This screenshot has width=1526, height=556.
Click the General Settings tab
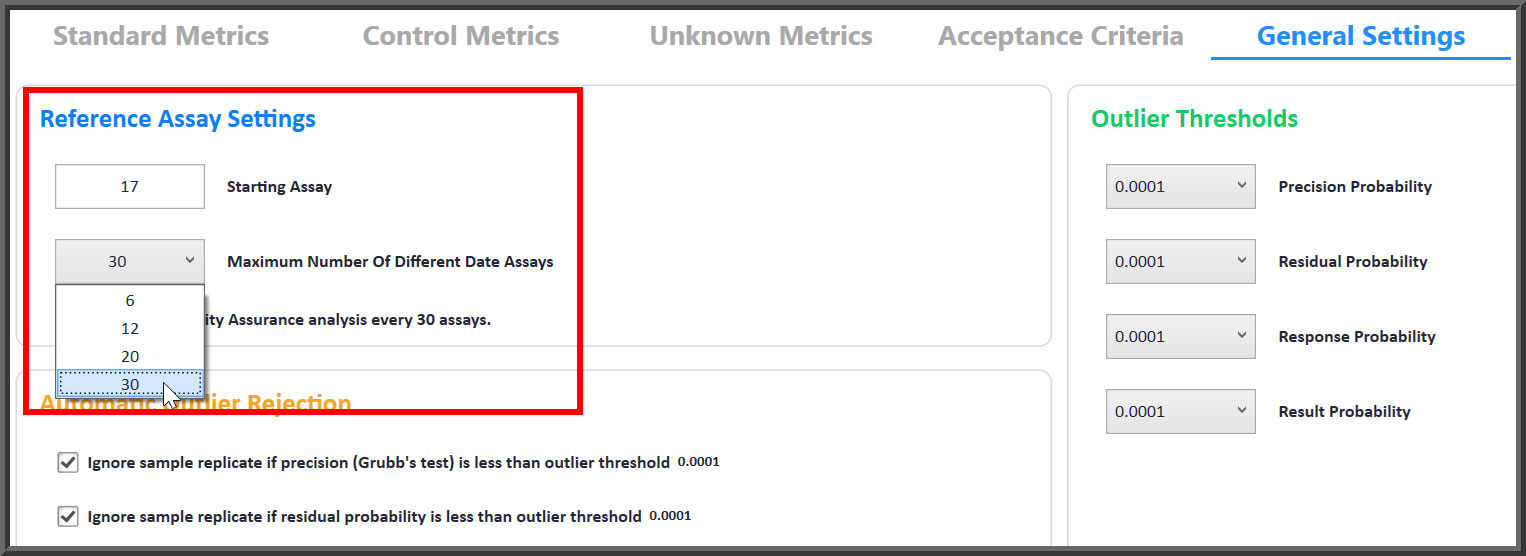pos(1361,37)
